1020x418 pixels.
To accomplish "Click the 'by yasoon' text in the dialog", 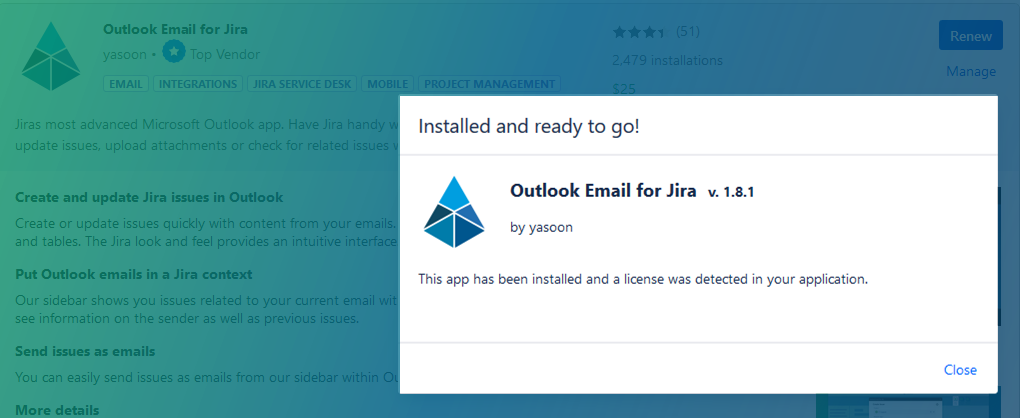I will click(541, 227).
